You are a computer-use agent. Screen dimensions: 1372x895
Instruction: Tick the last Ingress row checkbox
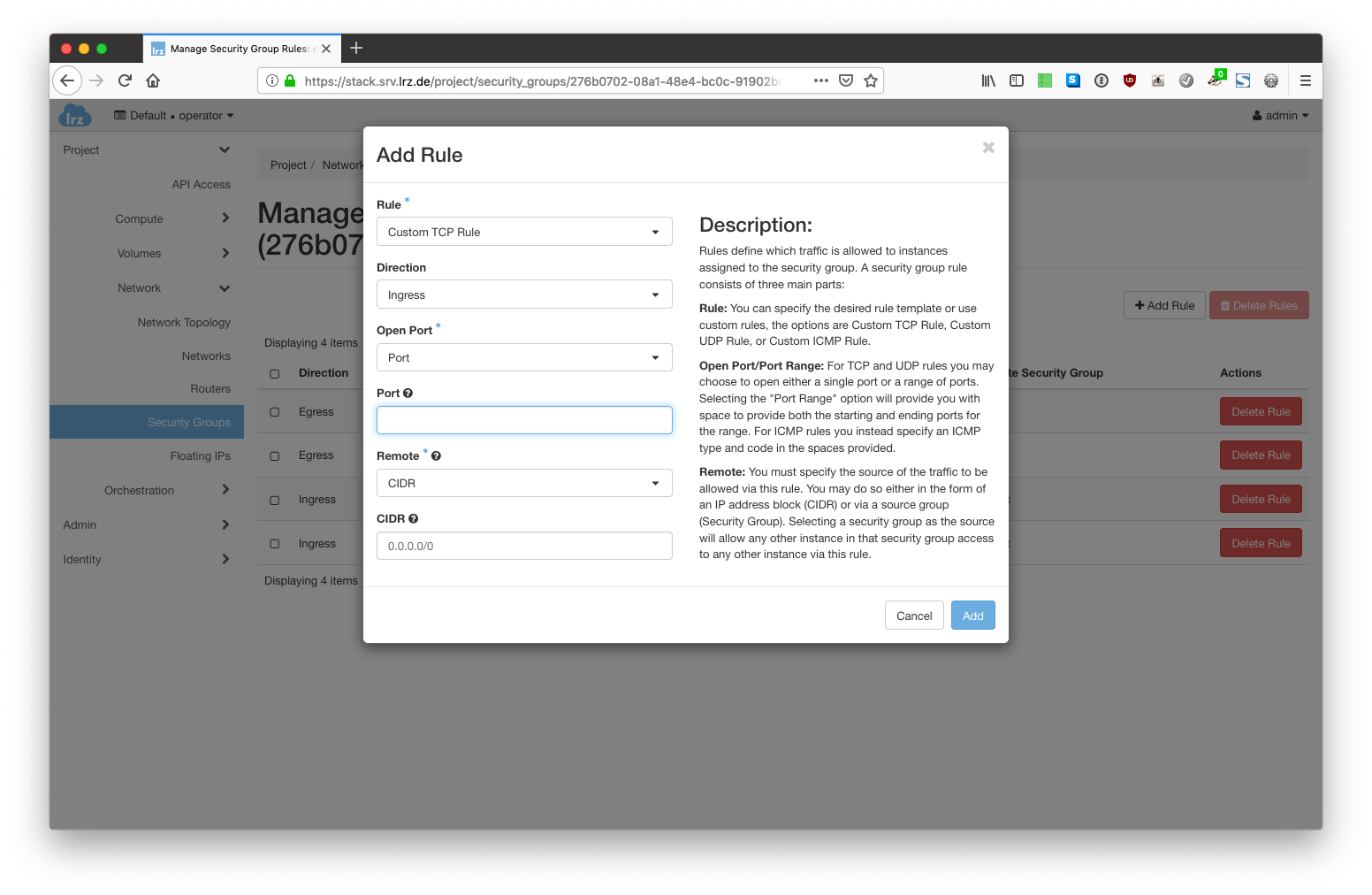pos(275,544)
